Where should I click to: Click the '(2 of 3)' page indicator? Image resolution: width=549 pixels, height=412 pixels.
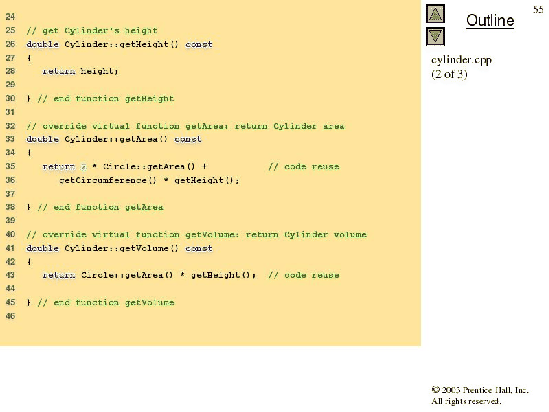click(449, 74)
